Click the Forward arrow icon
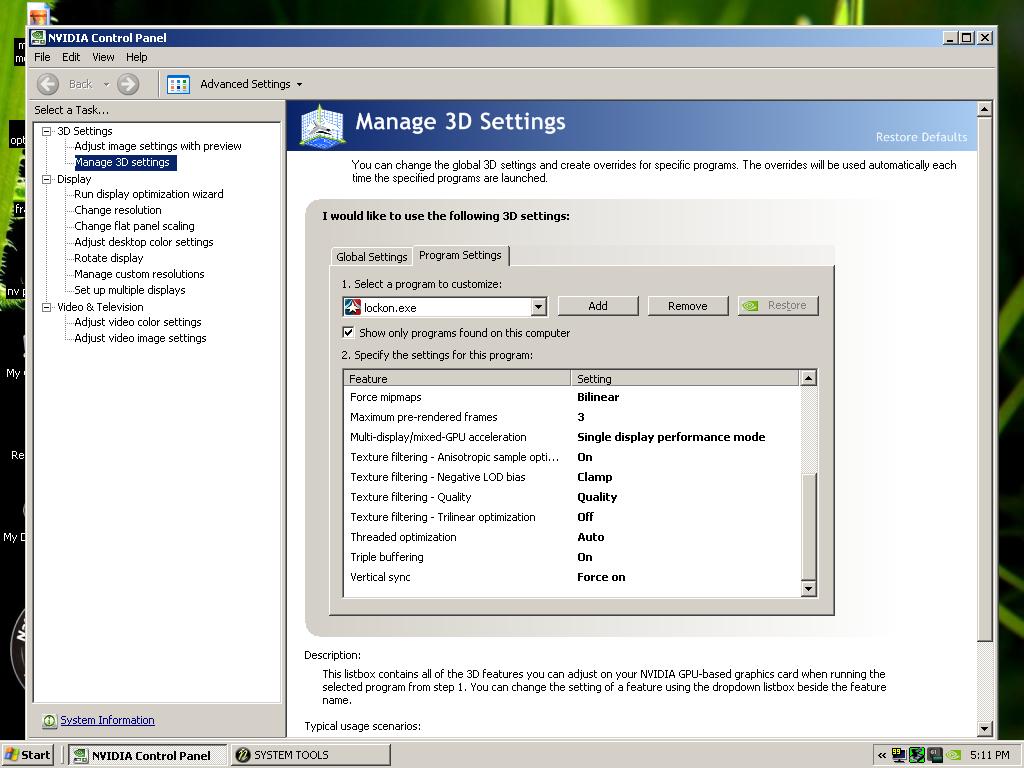Screen dimensions: 1024x768 coord(128,84)
